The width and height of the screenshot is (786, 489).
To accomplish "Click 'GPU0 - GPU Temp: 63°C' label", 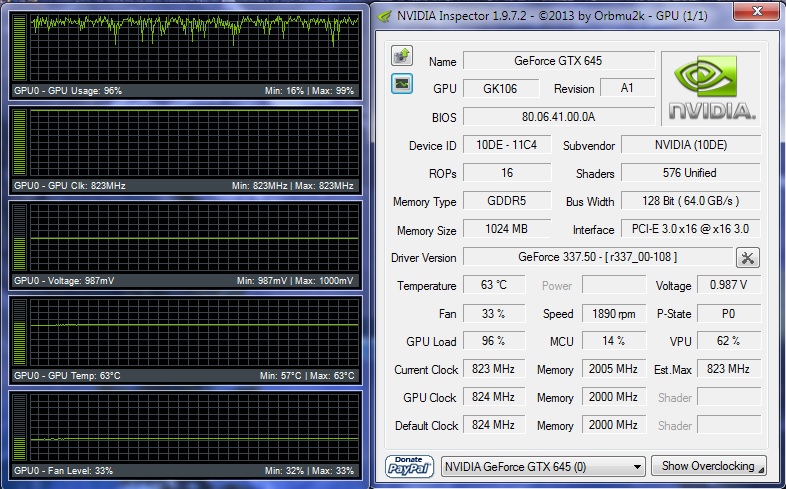I will coord(67,376).
